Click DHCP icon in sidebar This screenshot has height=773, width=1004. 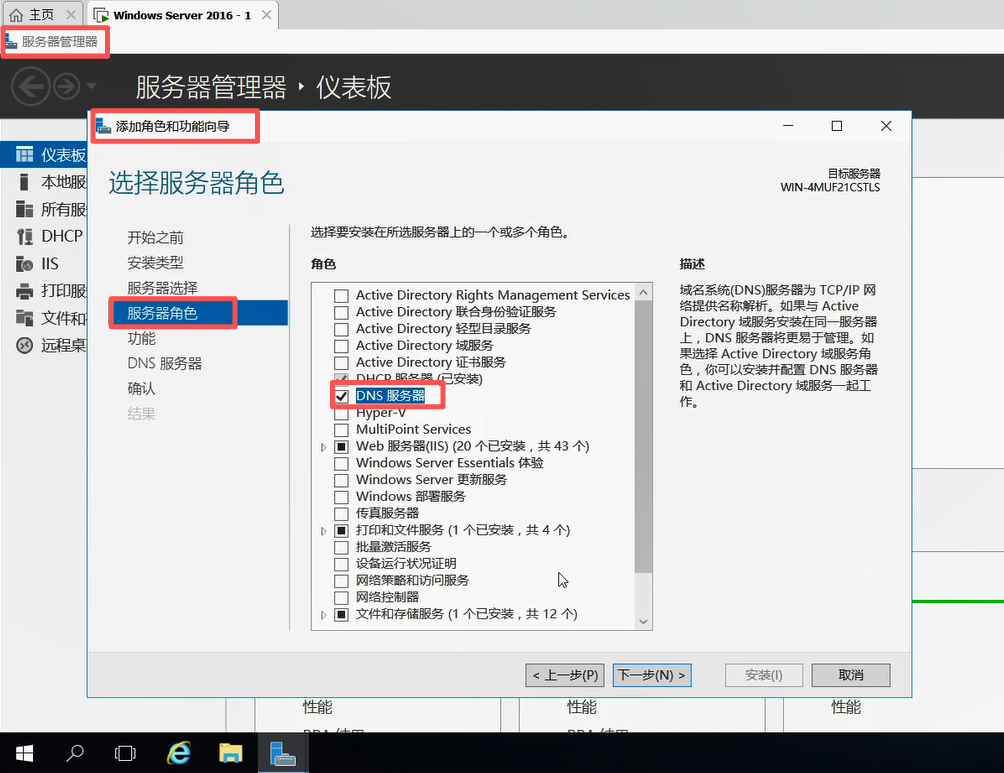tap(24, 236)
